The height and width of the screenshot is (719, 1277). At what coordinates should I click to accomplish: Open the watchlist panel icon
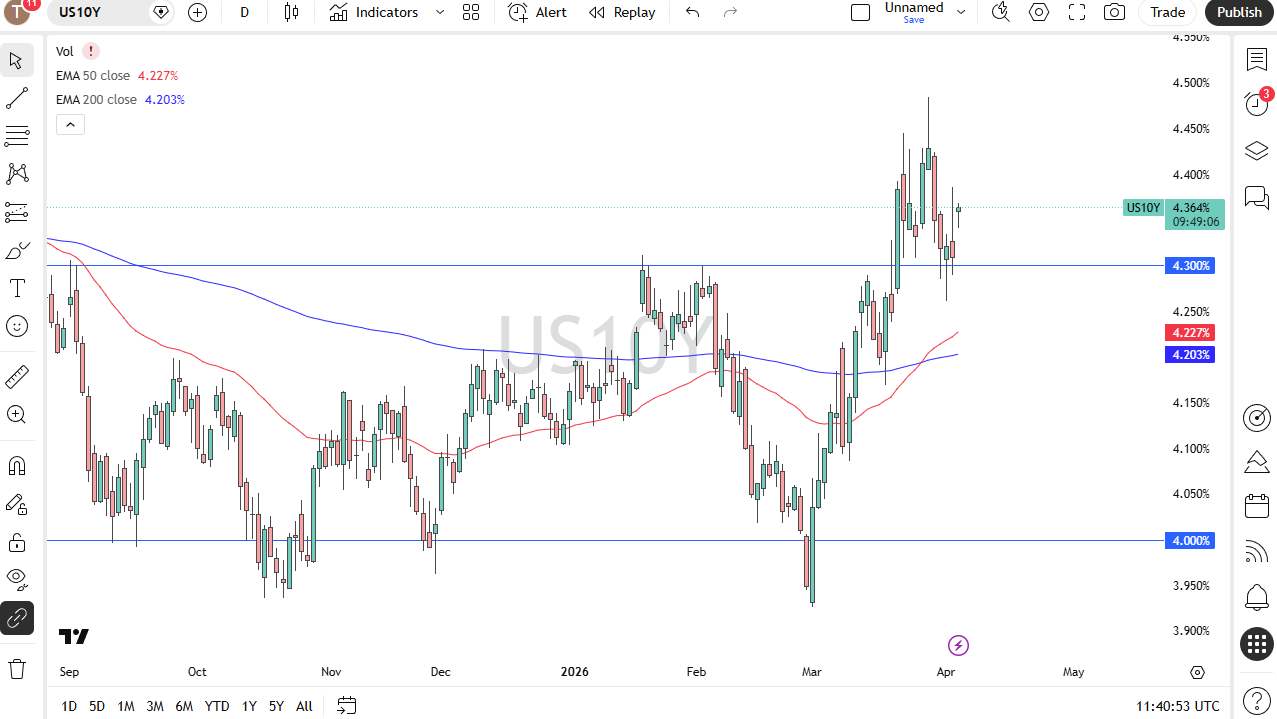(x=1257, y=59)
